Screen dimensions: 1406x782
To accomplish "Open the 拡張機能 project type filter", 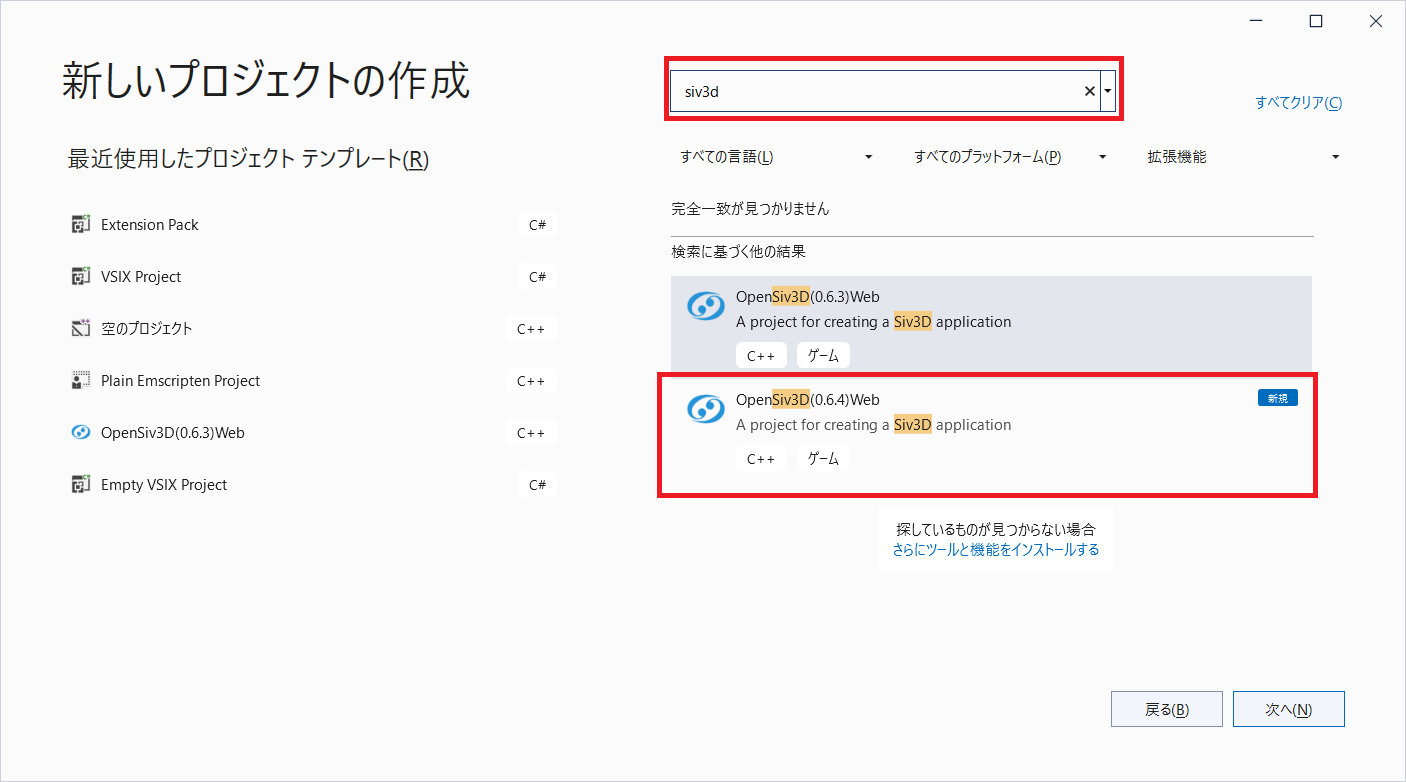I will pos(1243,157).
